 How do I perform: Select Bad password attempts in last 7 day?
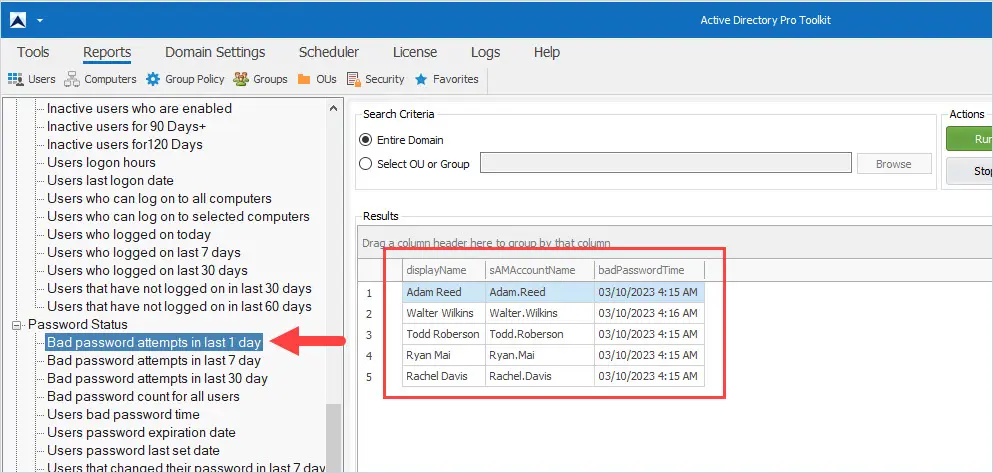tap(154, 360)
